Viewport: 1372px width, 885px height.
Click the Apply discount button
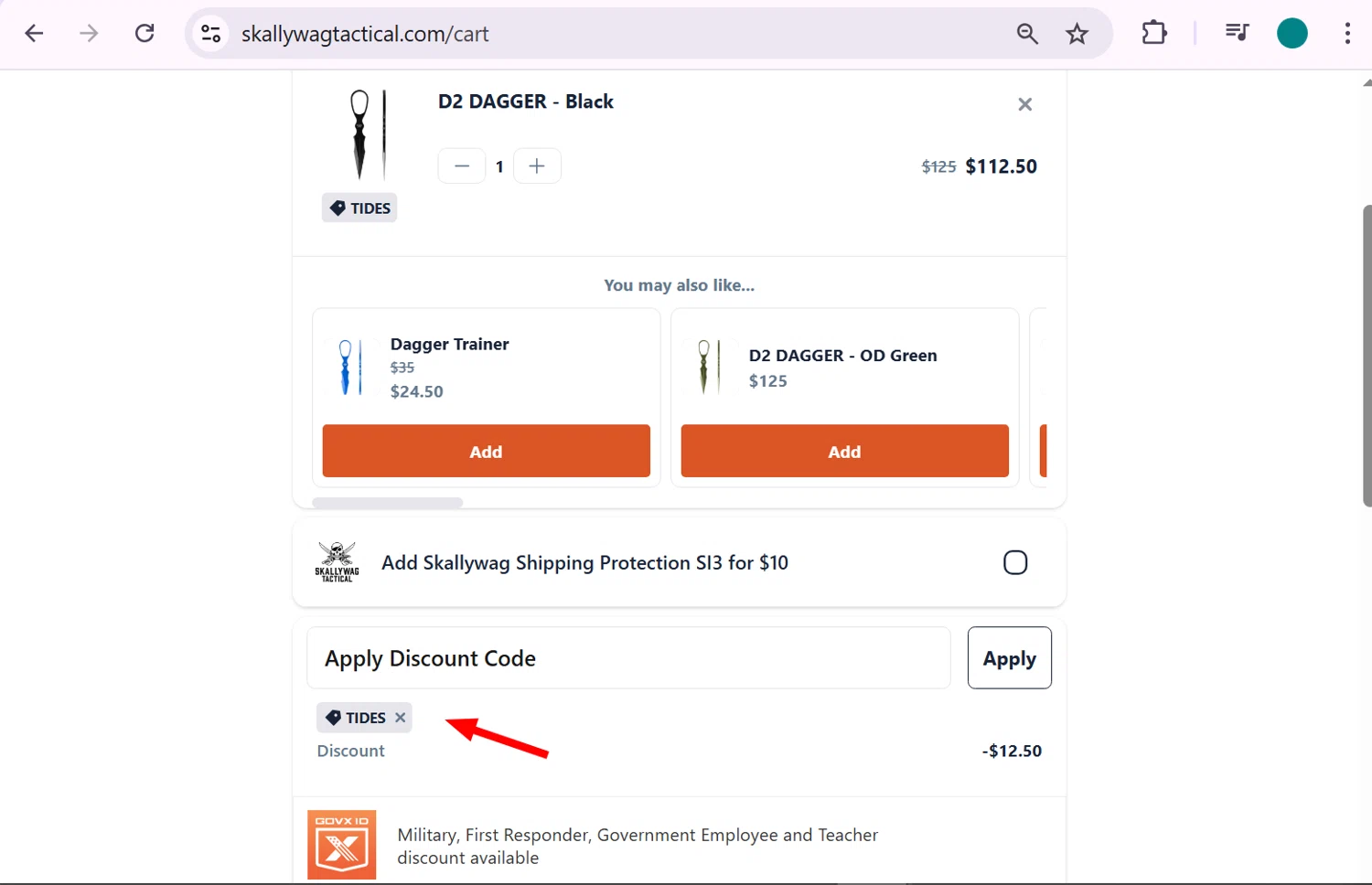pyautogui.click(x=1010, y=657)
